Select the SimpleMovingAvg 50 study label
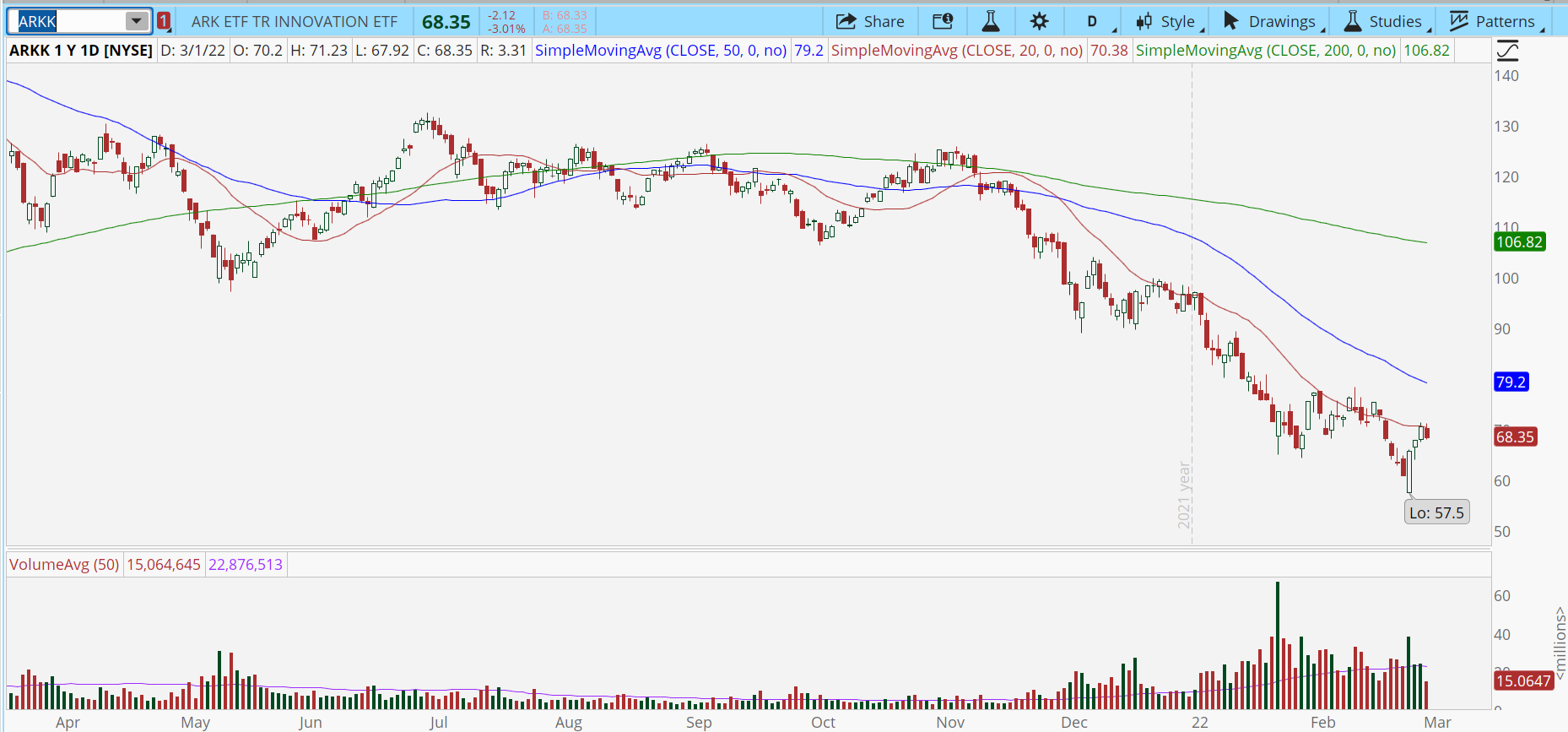Screen dimensions: 1568x732 tap(661, 51)
